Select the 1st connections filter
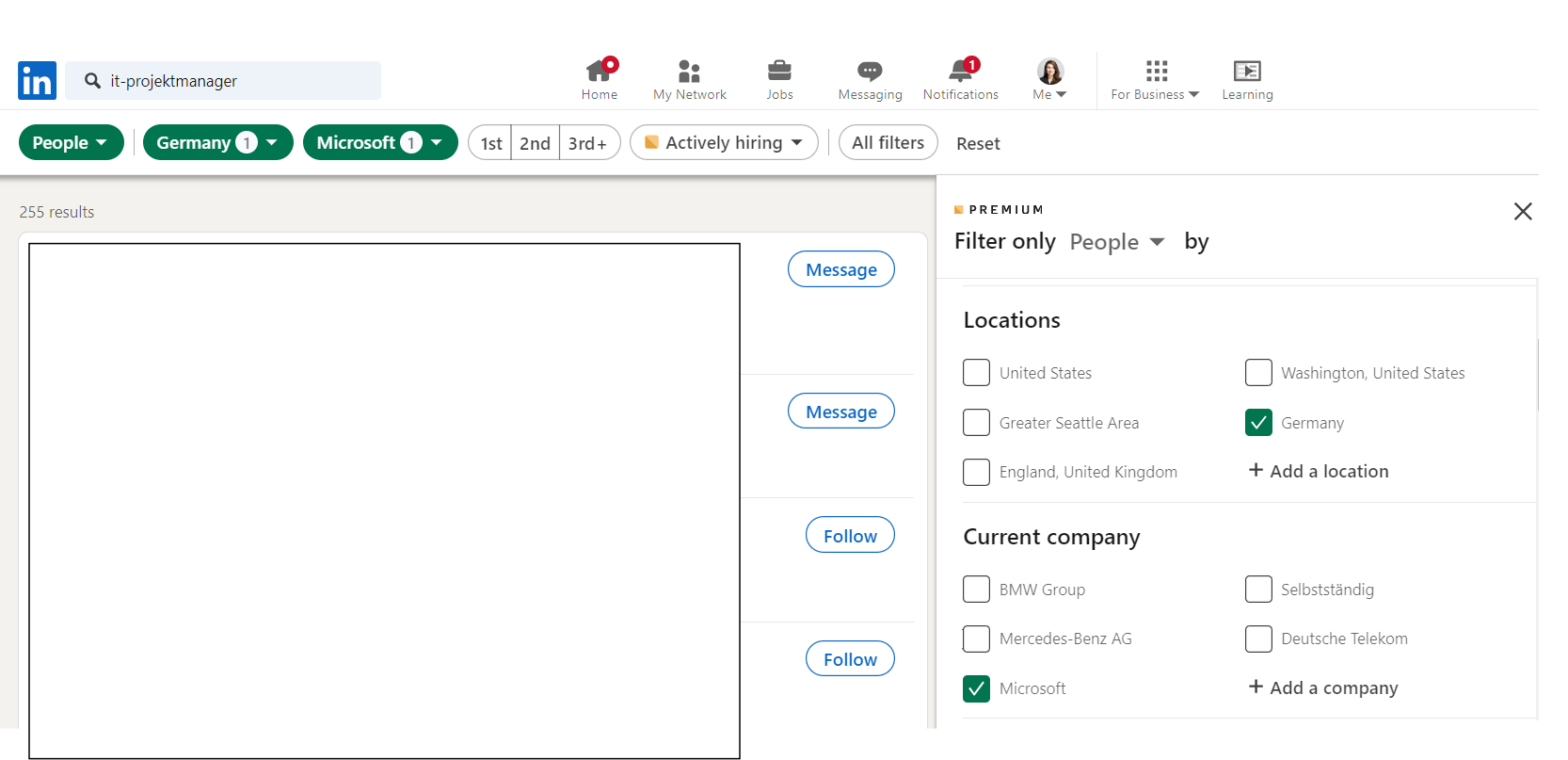The height and width of the screenshot is (760, 1568). coord(490,142)
